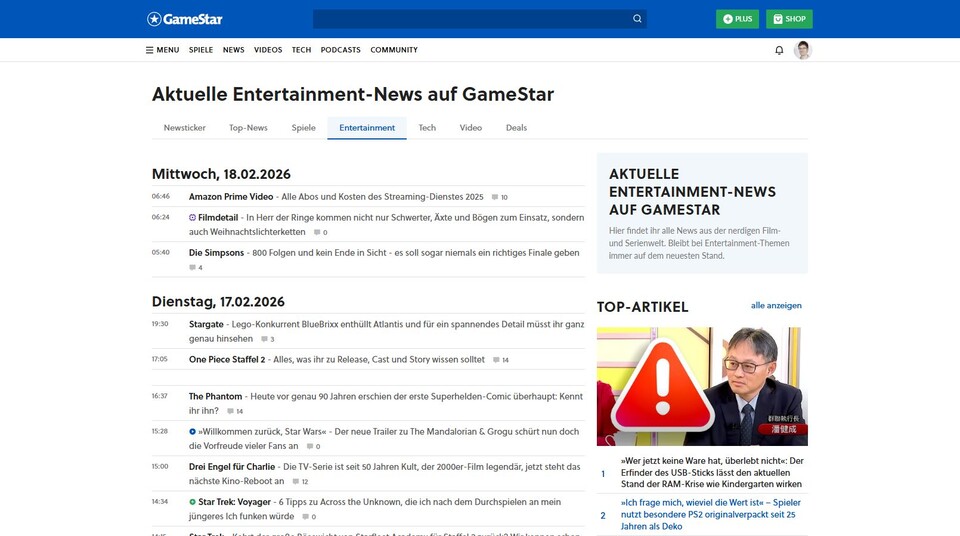Open the user profile avatar

tap(802, 50)
